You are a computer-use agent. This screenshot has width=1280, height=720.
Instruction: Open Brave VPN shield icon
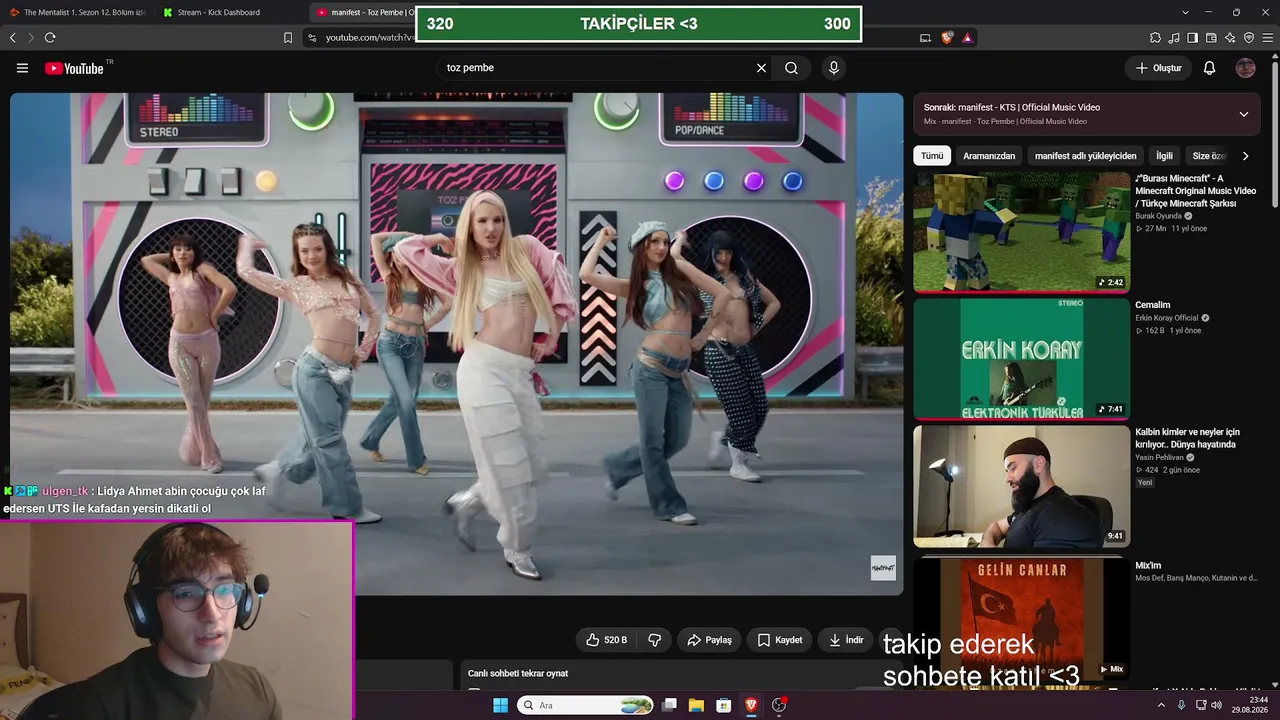1247,38
